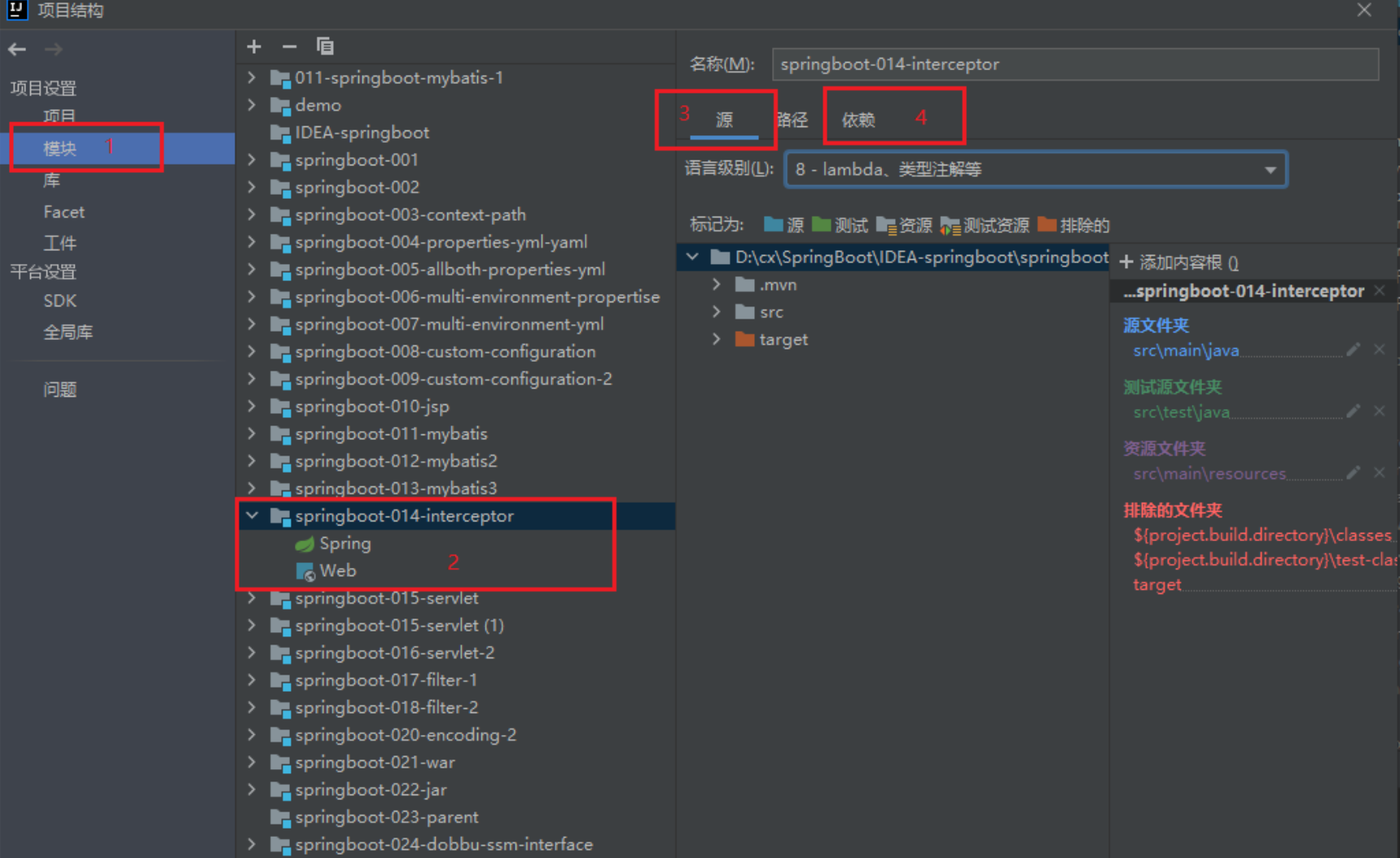Click the src\test\java test folder path

pyautogui.click(x=1181, y=412)
